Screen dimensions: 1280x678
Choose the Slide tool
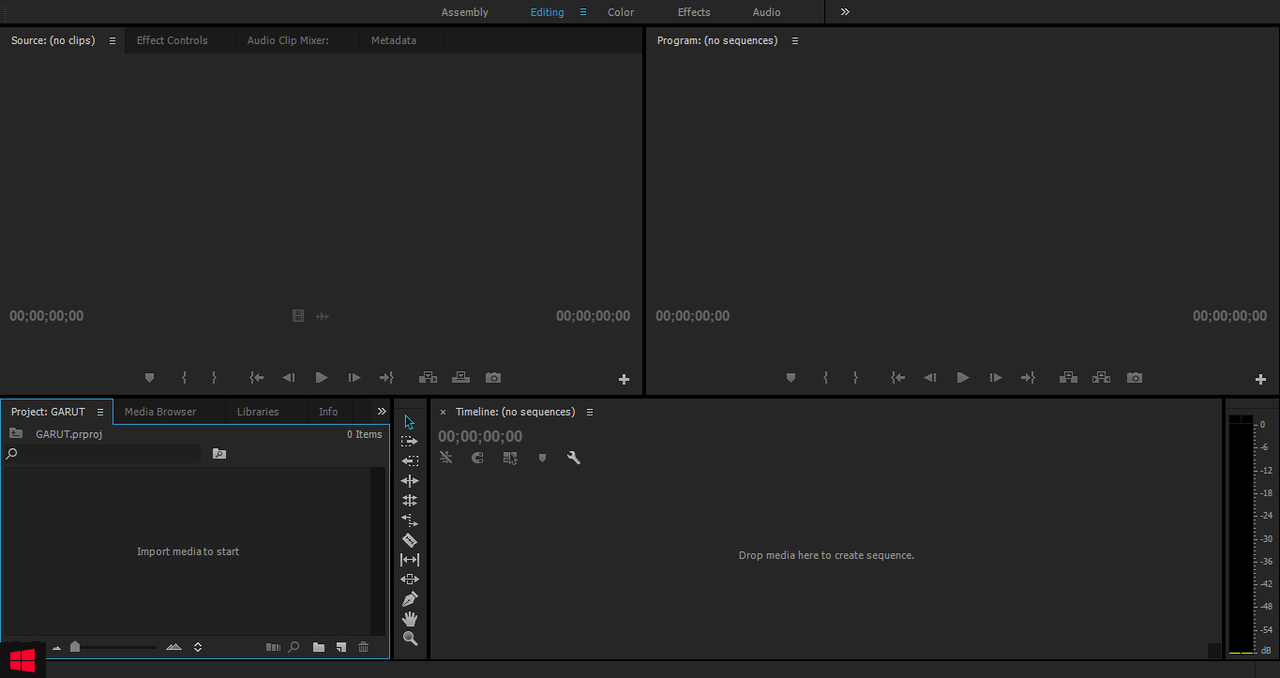tap(409, 579)
